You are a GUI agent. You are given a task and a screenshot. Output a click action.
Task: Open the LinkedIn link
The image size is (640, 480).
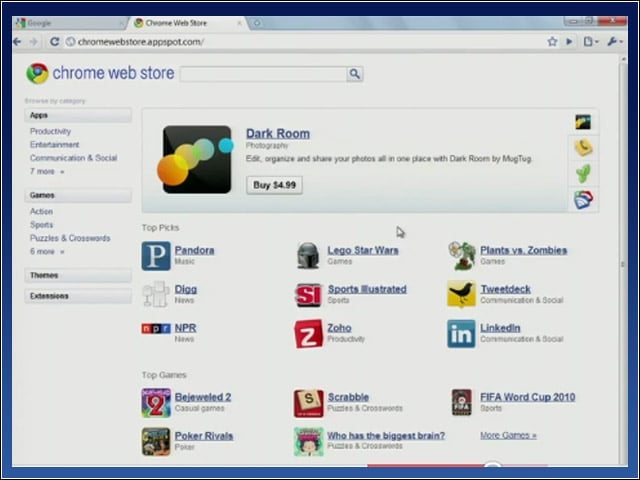point(500,328)
